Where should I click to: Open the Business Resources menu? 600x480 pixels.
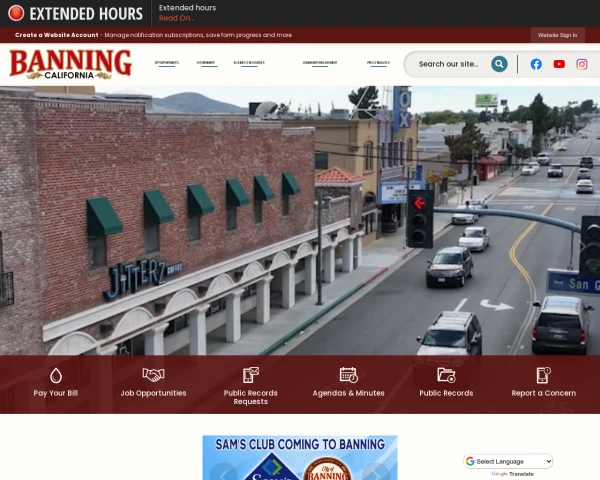249,63
